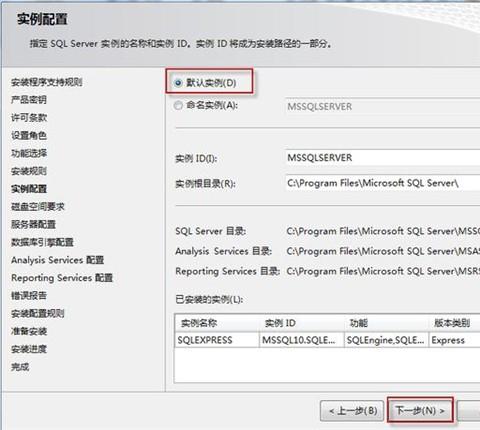The height and width of the screenshot is (430, 480).
Task: Go back with 上一步(B) button
Action: click(x=352, y=411)
